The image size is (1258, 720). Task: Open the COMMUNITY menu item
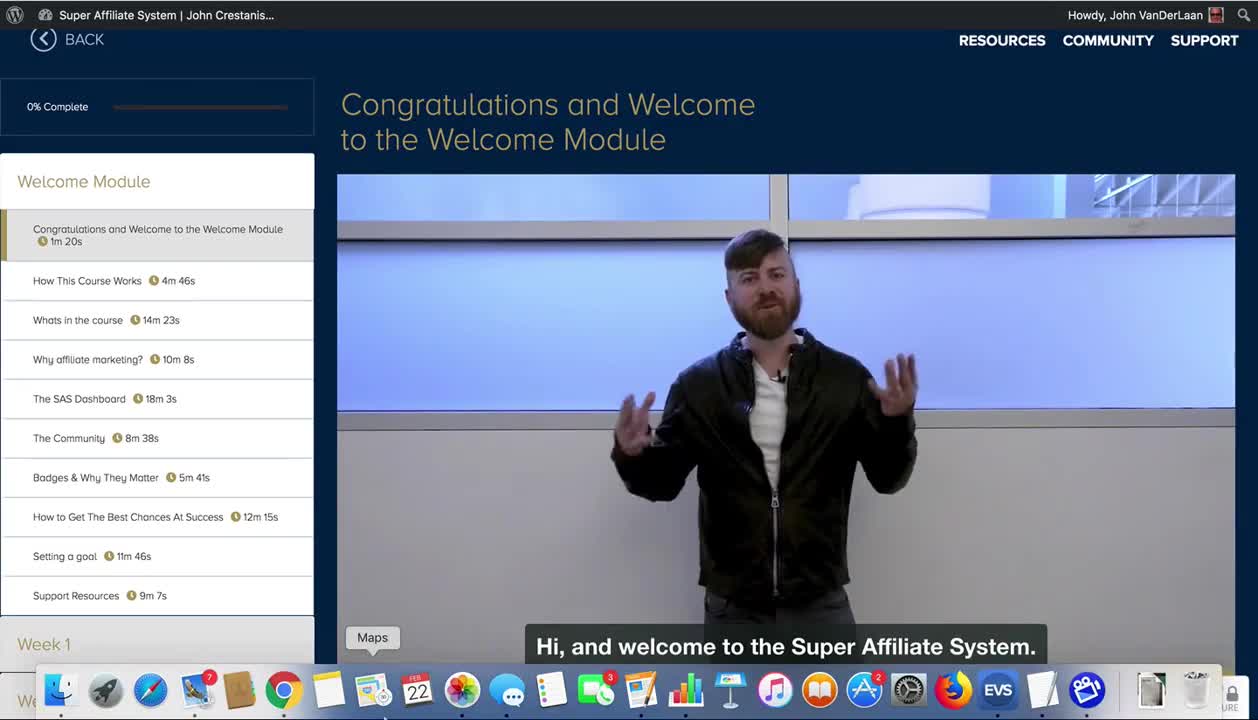coord(1108,40)
